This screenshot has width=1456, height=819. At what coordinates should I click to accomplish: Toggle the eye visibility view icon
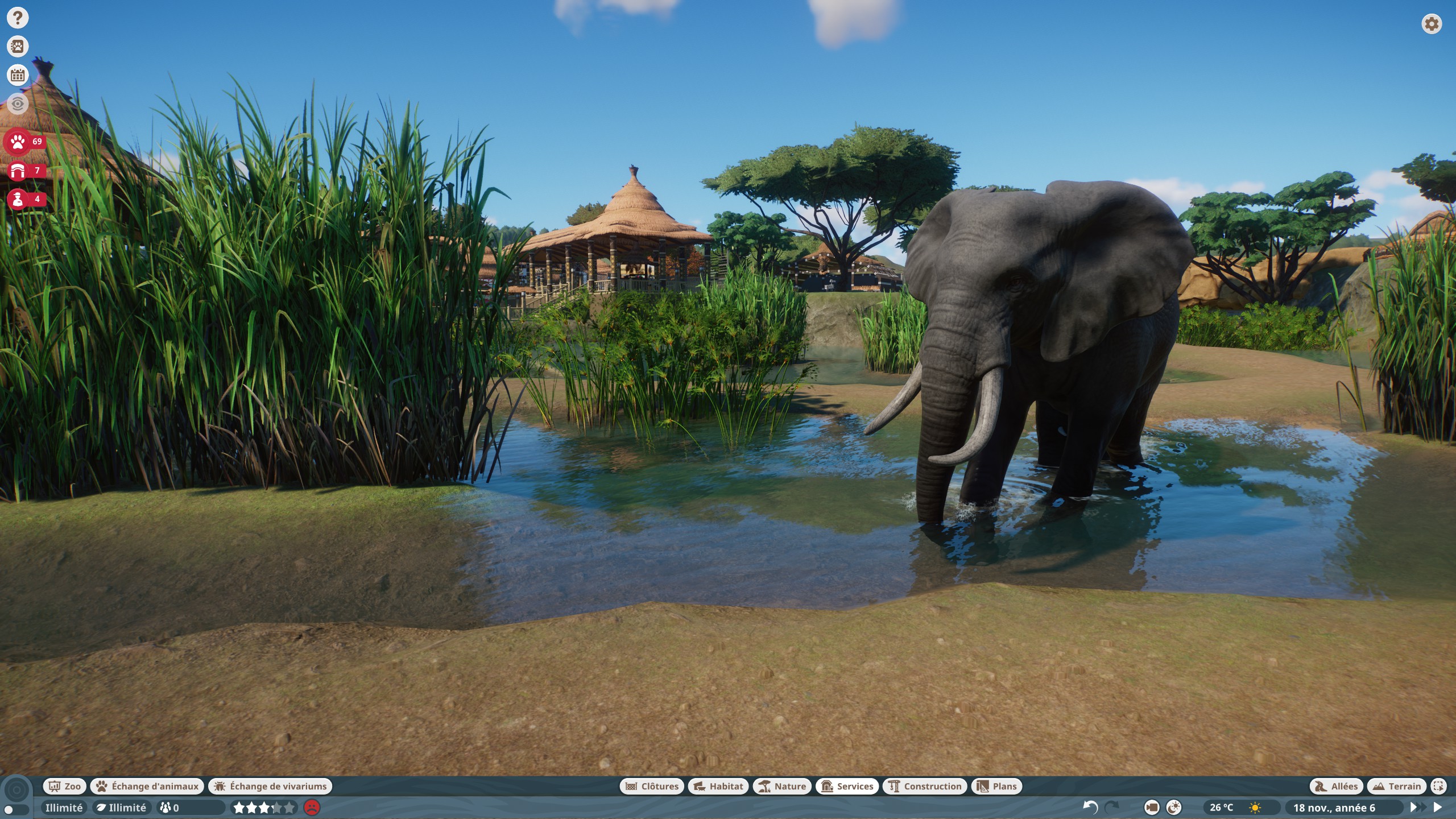pos(18,104)
